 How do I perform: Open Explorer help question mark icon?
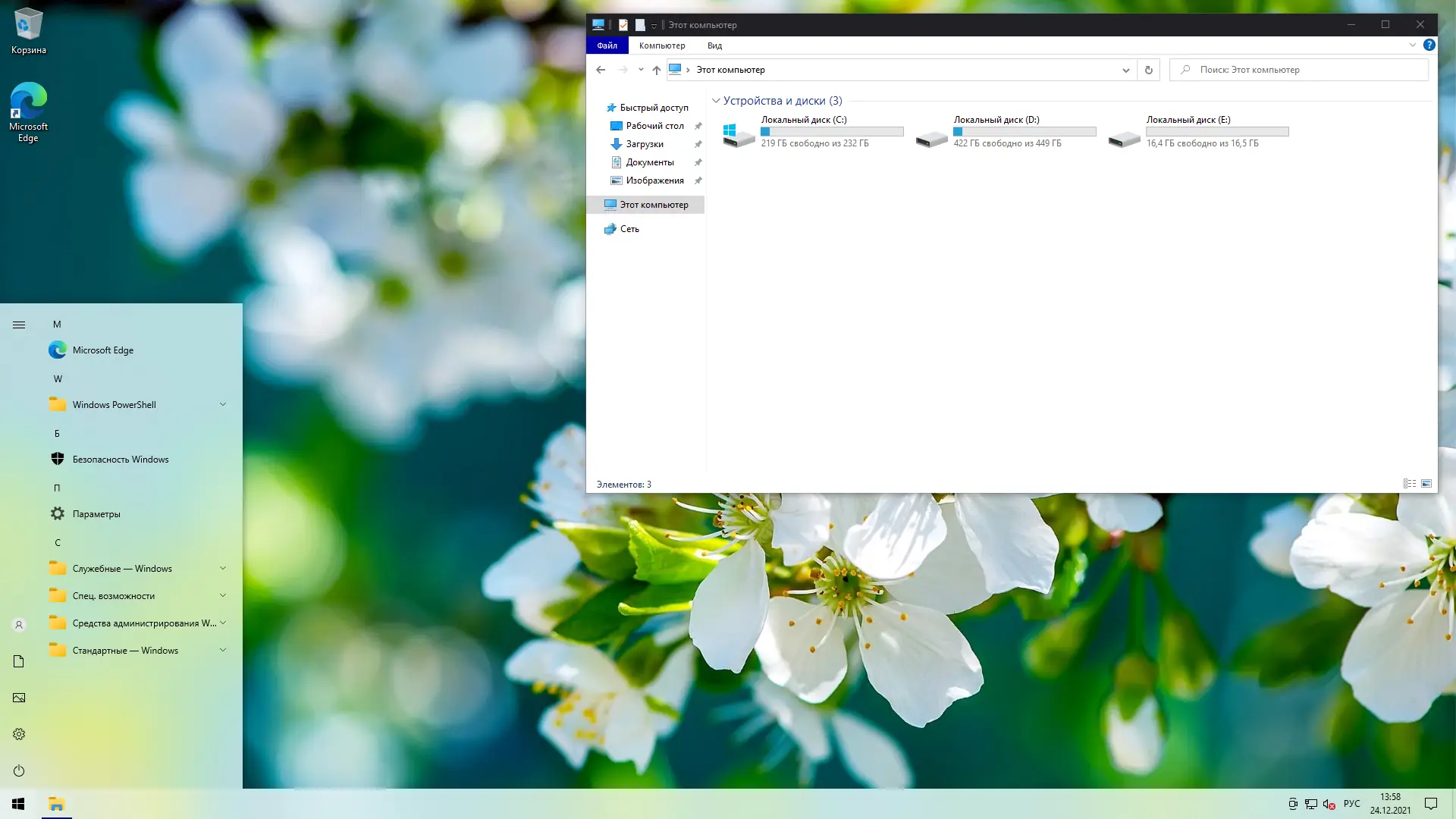coord(1429,45)
